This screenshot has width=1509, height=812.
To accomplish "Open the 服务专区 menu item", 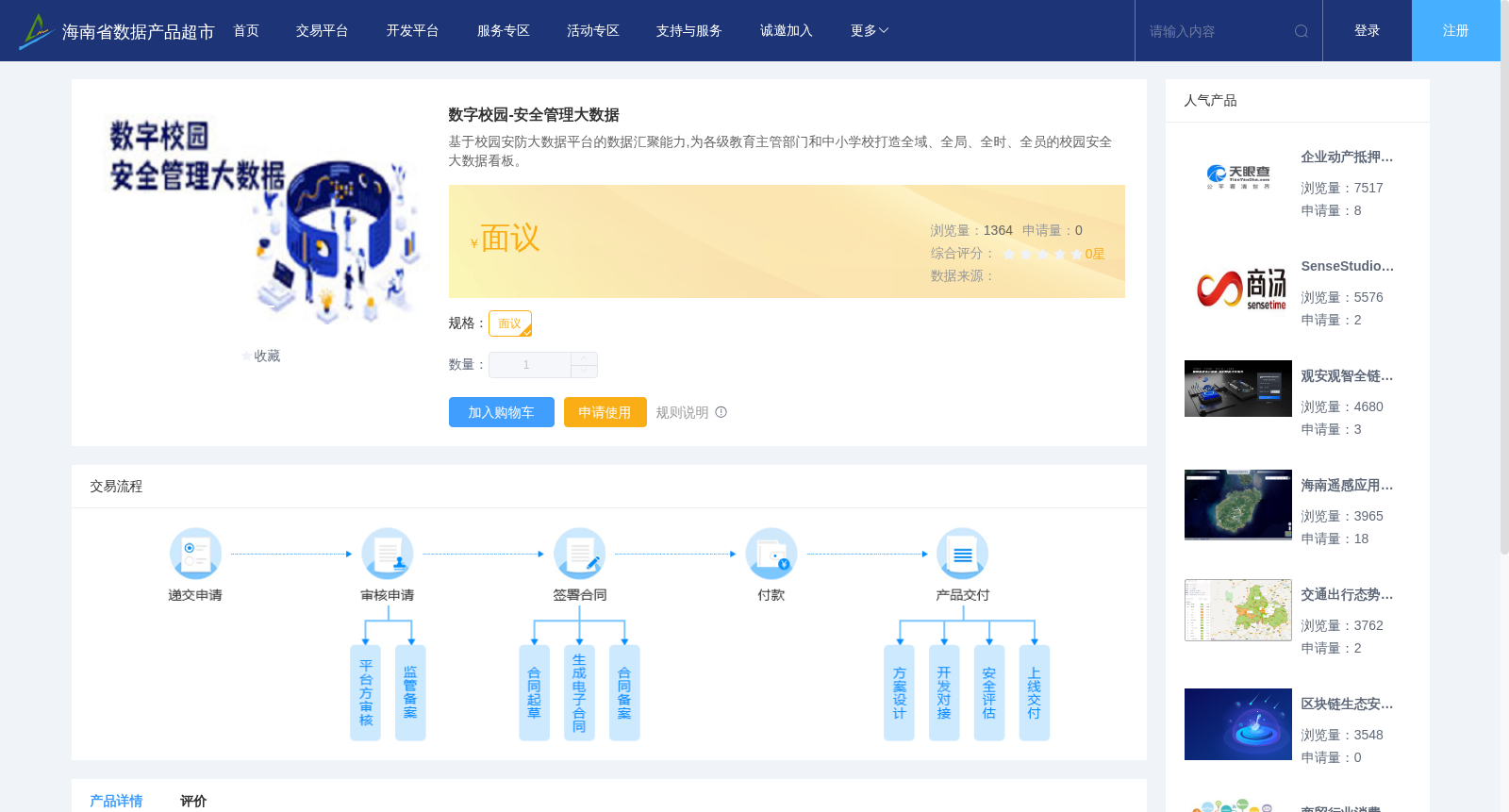I will click(503, 31).
